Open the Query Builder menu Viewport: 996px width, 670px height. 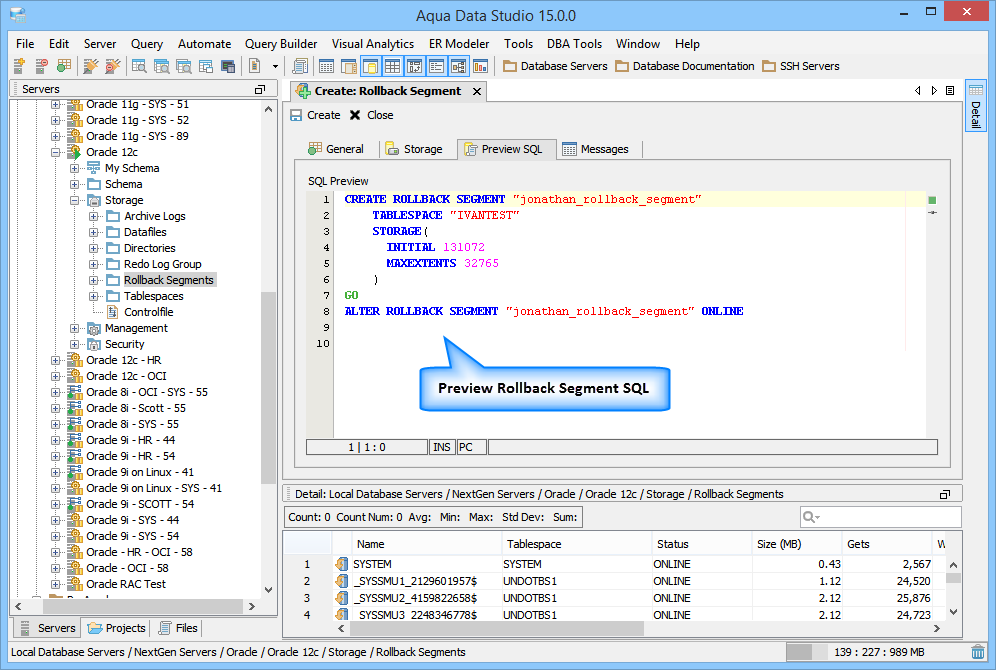[x=281, y=44]
